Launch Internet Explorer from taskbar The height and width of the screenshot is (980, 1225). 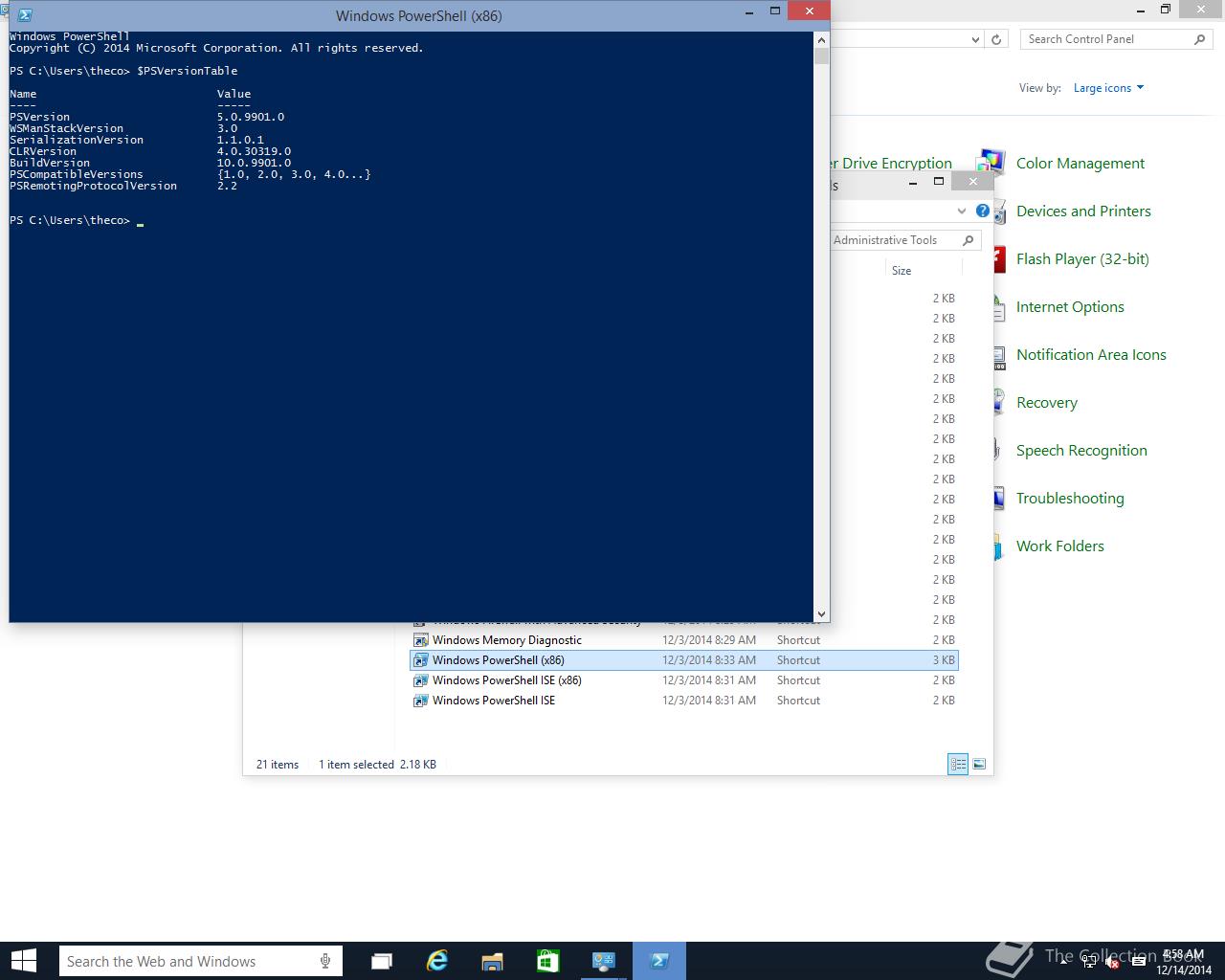(x=437, y=961)
